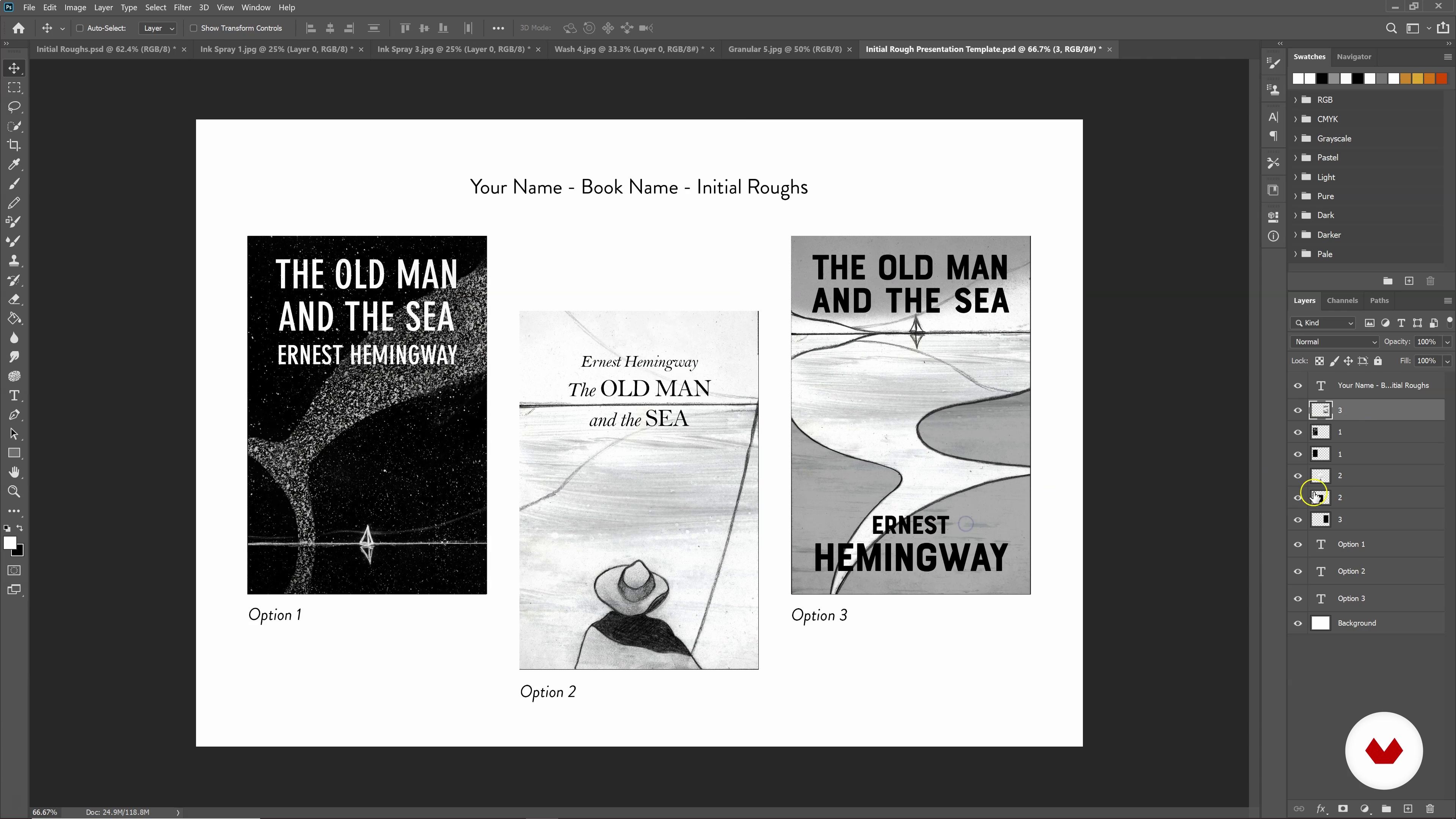The height and width of the screenshot is (819, 1456).
Task: Select the Rectangular Marquee tool
Action: (x=14, y=88)
